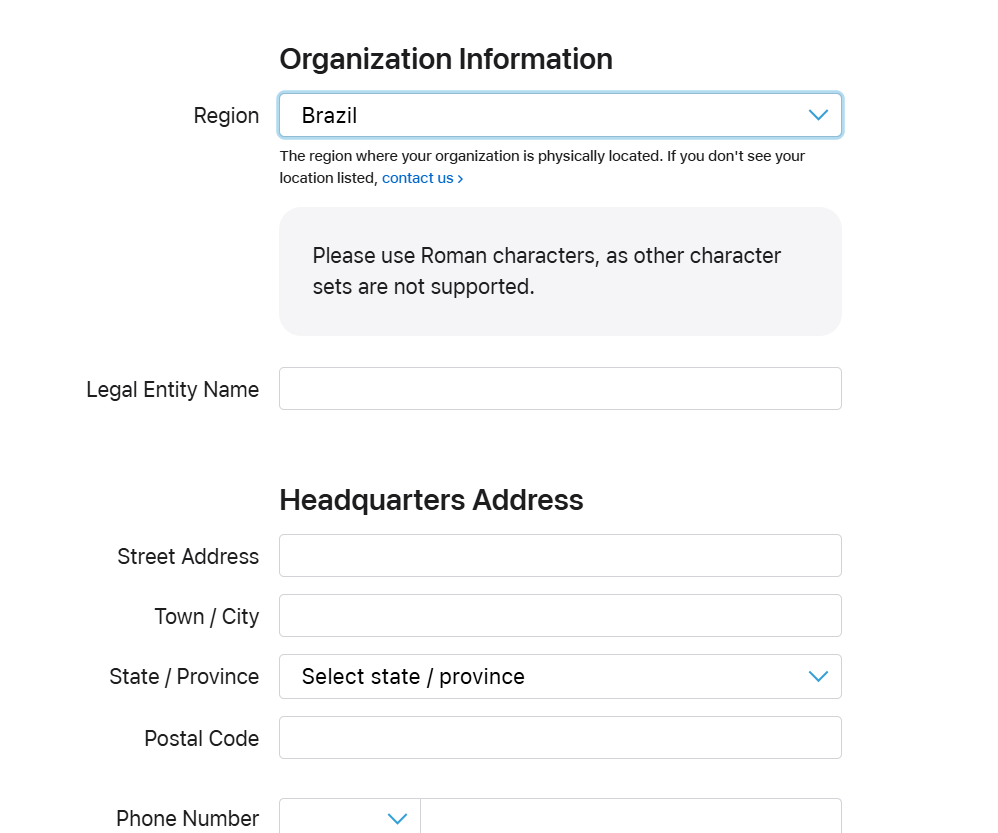Viewport: 998px width, 833px height.
Task: Open the Region dropdown showing Brazil
Action: (540, 115)
